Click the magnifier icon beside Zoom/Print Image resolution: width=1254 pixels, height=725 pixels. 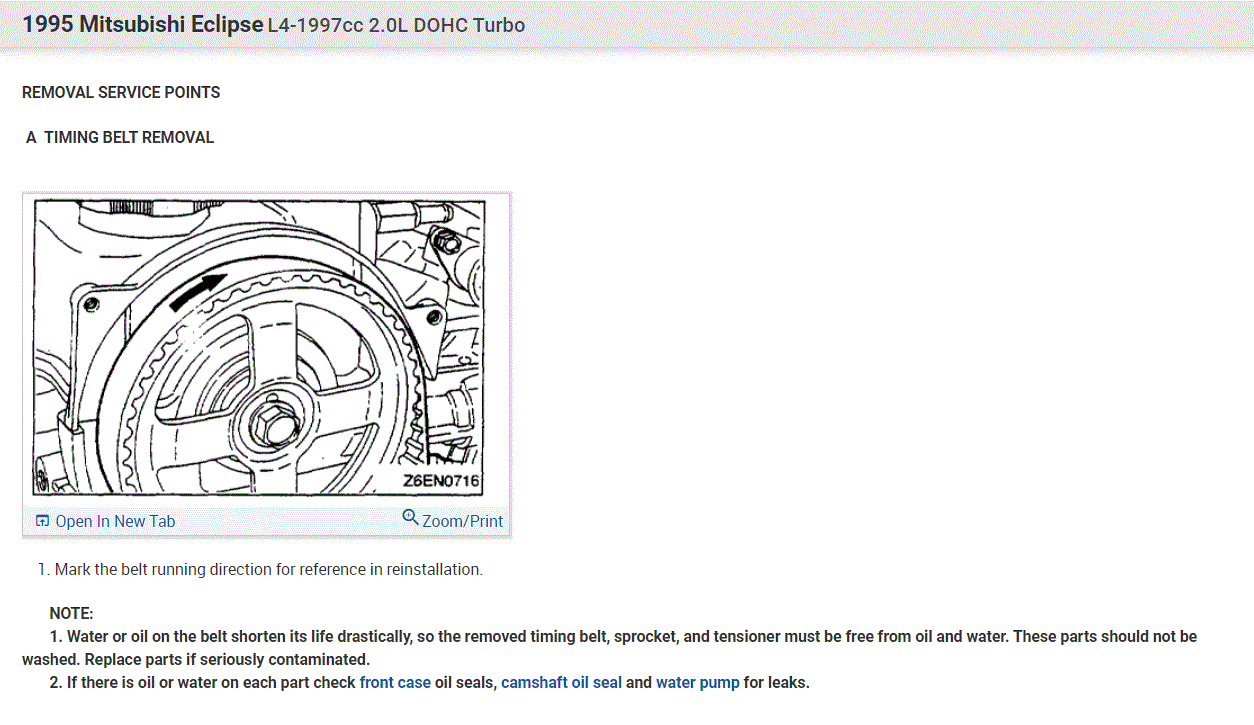click(410, 517)
